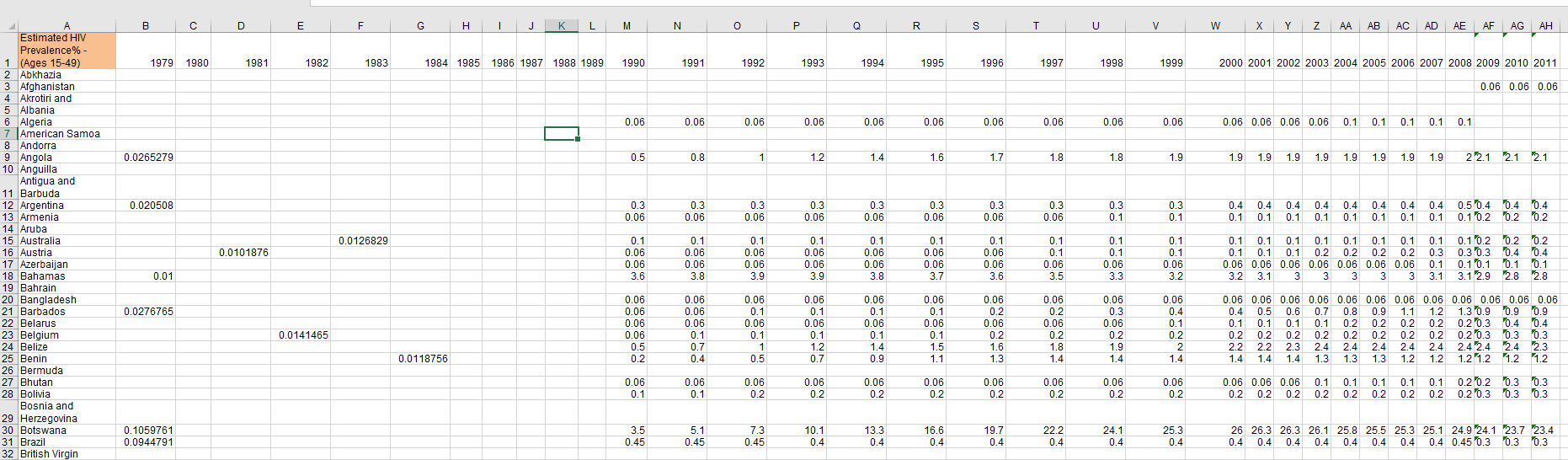Click Brazil 1990 value 0.45
Screen dimensions: 1568x460
(x=627, y=442)
